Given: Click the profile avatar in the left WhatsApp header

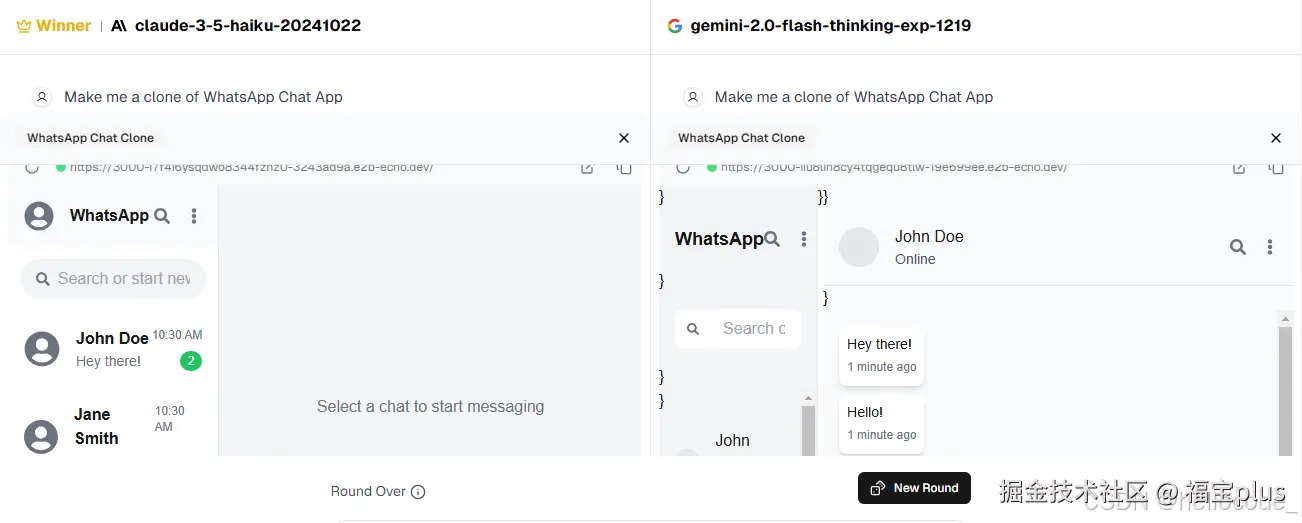Looking at the screenshot, I should [x=39, y=216].
